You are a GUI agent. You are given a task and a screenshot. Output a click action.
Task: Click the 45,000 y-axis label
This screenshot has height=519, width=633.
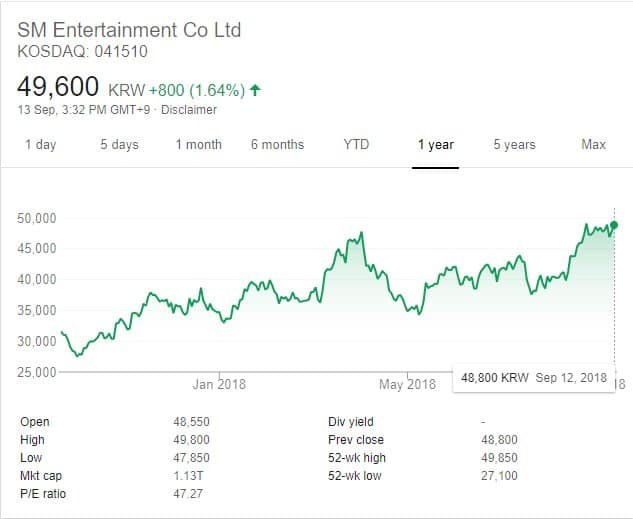(x=37, y=249)
